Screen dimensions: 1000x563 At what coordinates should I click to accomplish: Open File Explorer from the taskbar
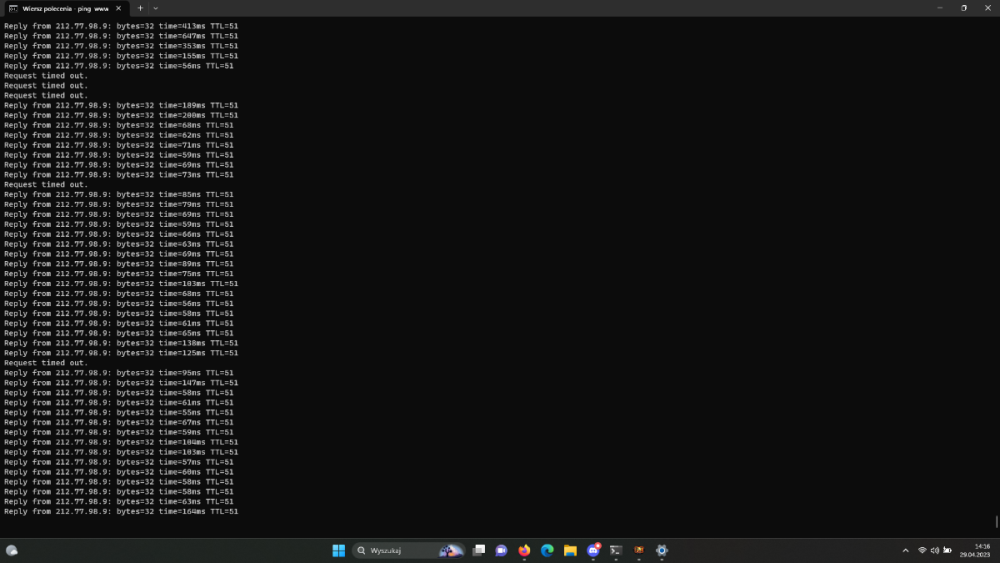tap(570, 550)
